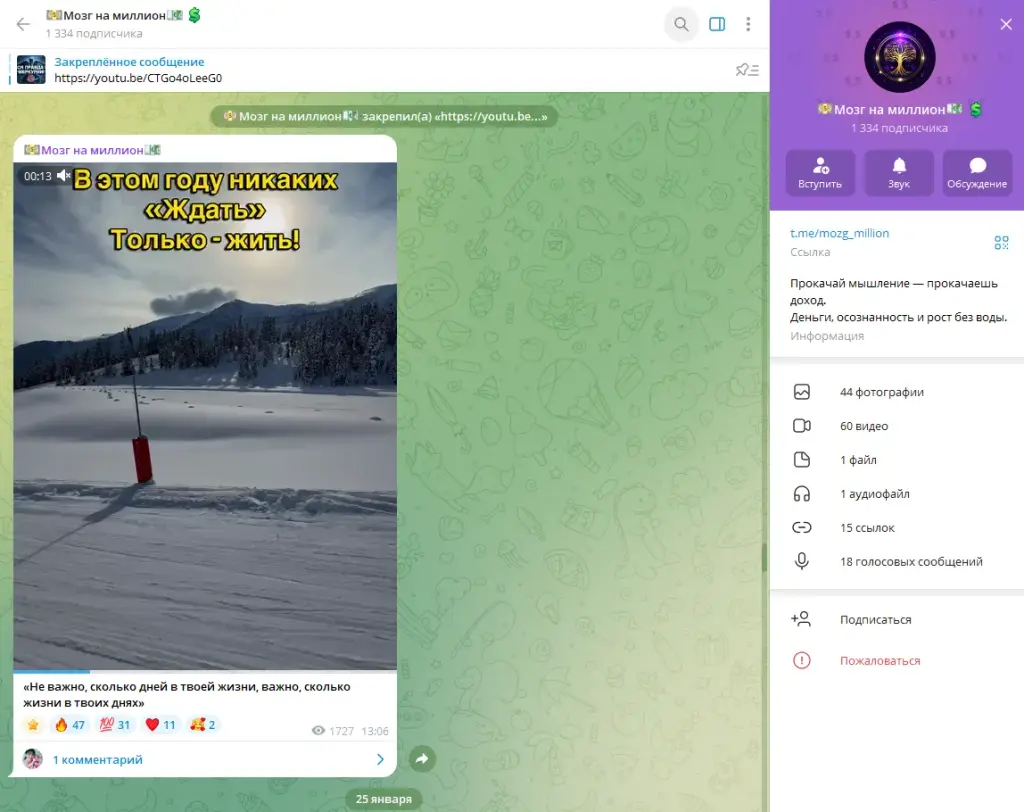This screenshot has width=1024, height=812.
Task: Click the headphones audio icon
Action: tap(801, 494)
